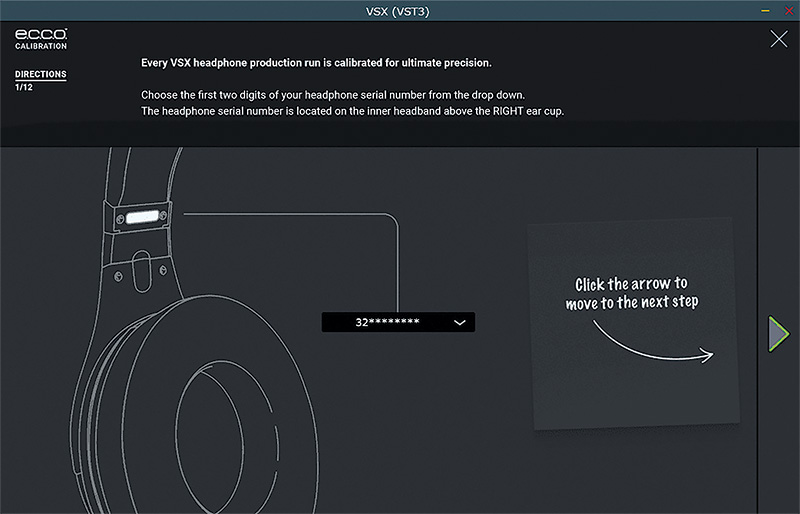Click the highlighted serial plate on headband

pos(142,217)
